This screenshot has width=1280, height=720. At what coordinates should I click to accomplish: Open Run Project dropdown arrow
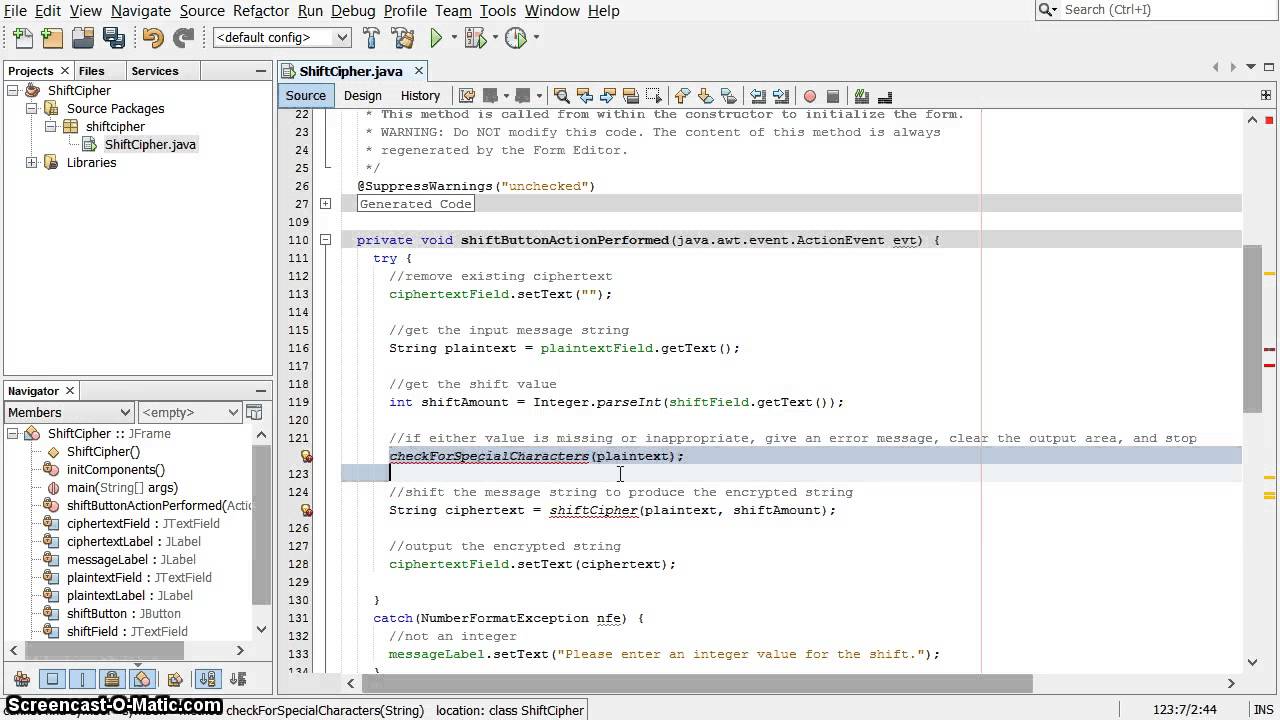pos(453,38)
